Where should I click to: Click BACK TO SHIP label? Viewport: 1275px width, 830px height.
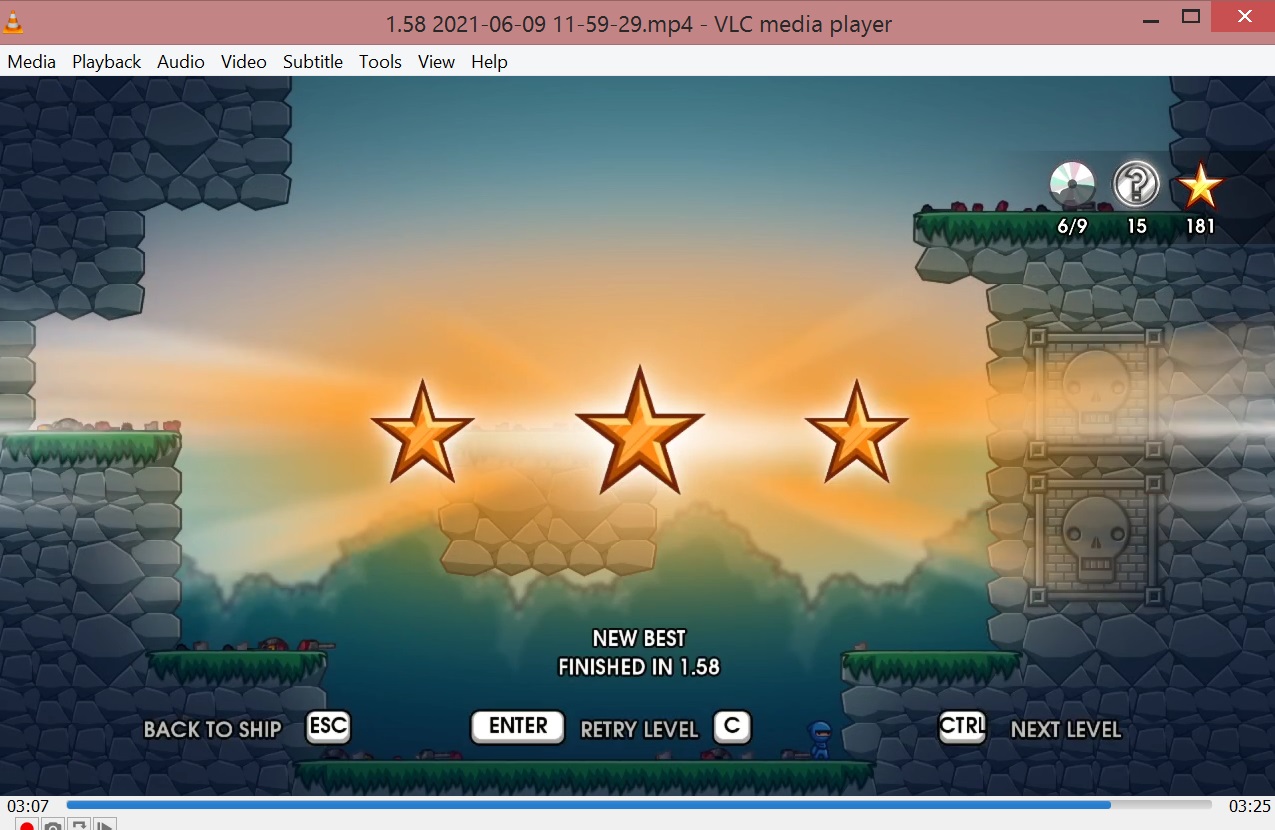213,729
